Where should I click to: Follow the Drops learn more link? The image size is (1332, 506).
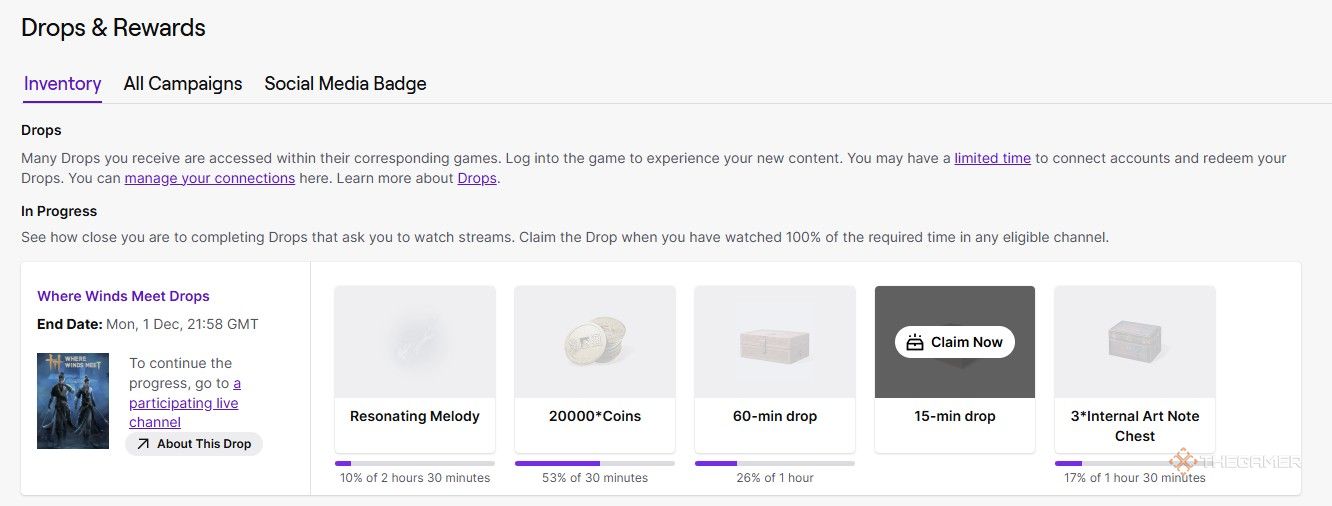(x=477, y=178)
